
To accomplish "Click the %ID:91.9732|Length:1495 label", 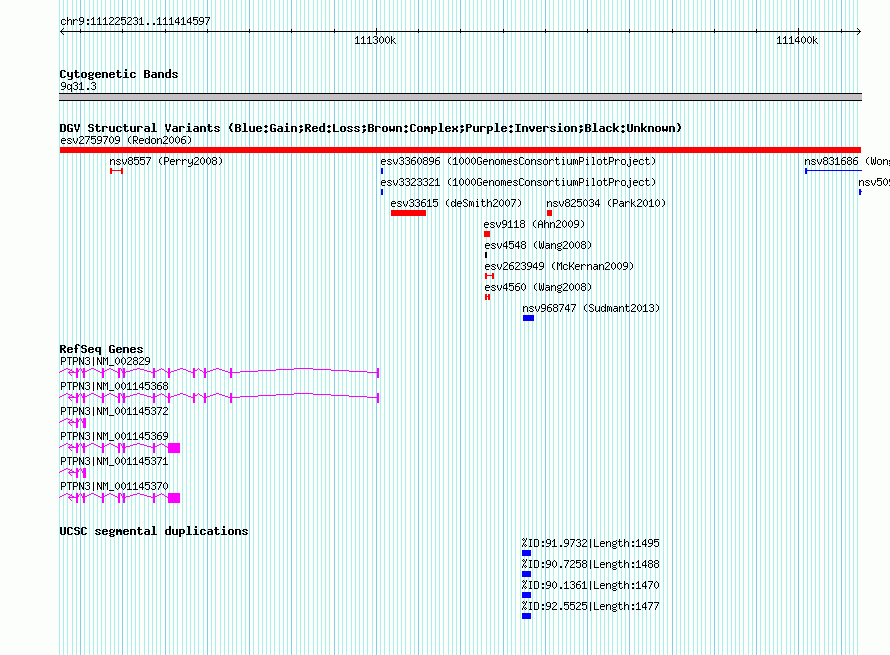I will 591,543.
